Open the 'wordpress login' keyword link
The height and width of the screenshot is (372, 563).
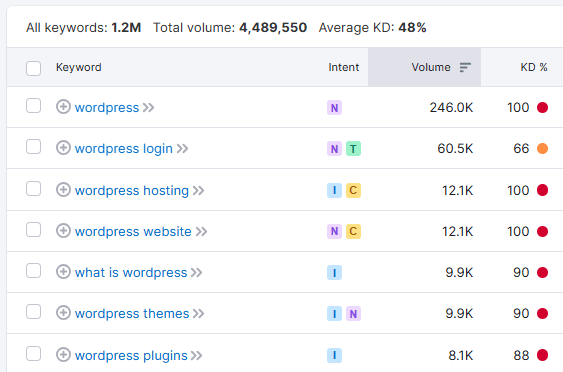click(124, 149)
